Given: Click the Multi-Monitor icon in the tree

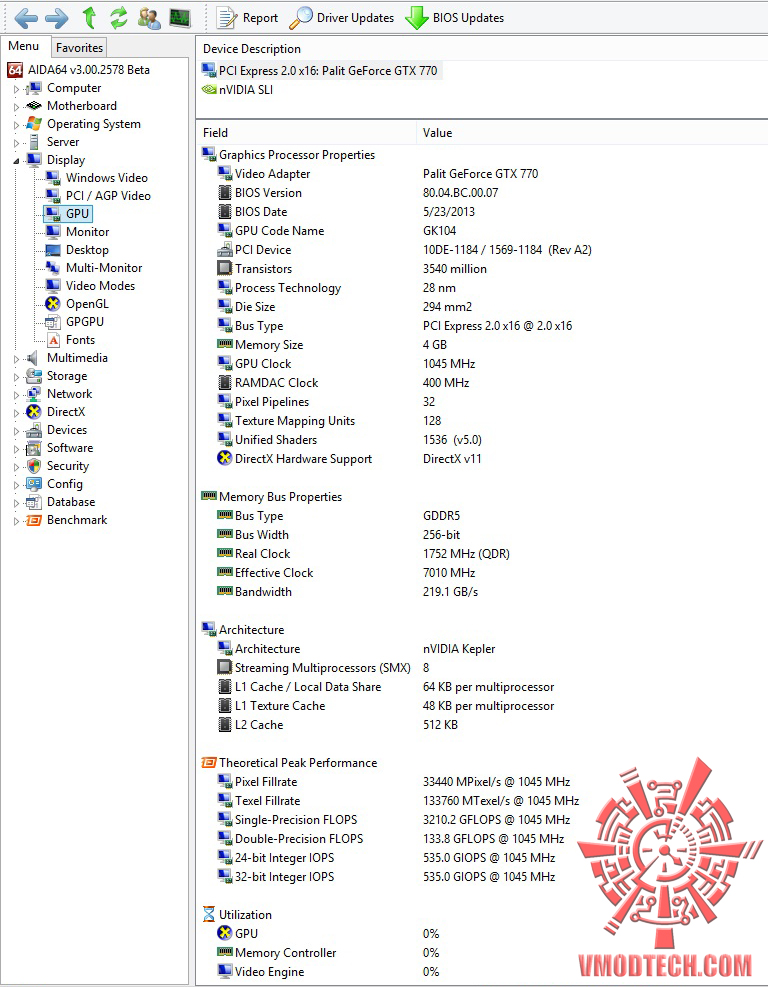Looking at the screenshot, I should tap(53, 268).
